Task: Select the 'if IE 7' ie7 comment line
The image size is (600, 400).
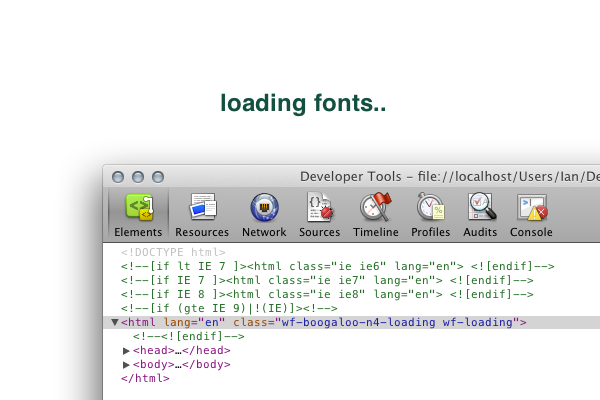Action: (327, 280)
